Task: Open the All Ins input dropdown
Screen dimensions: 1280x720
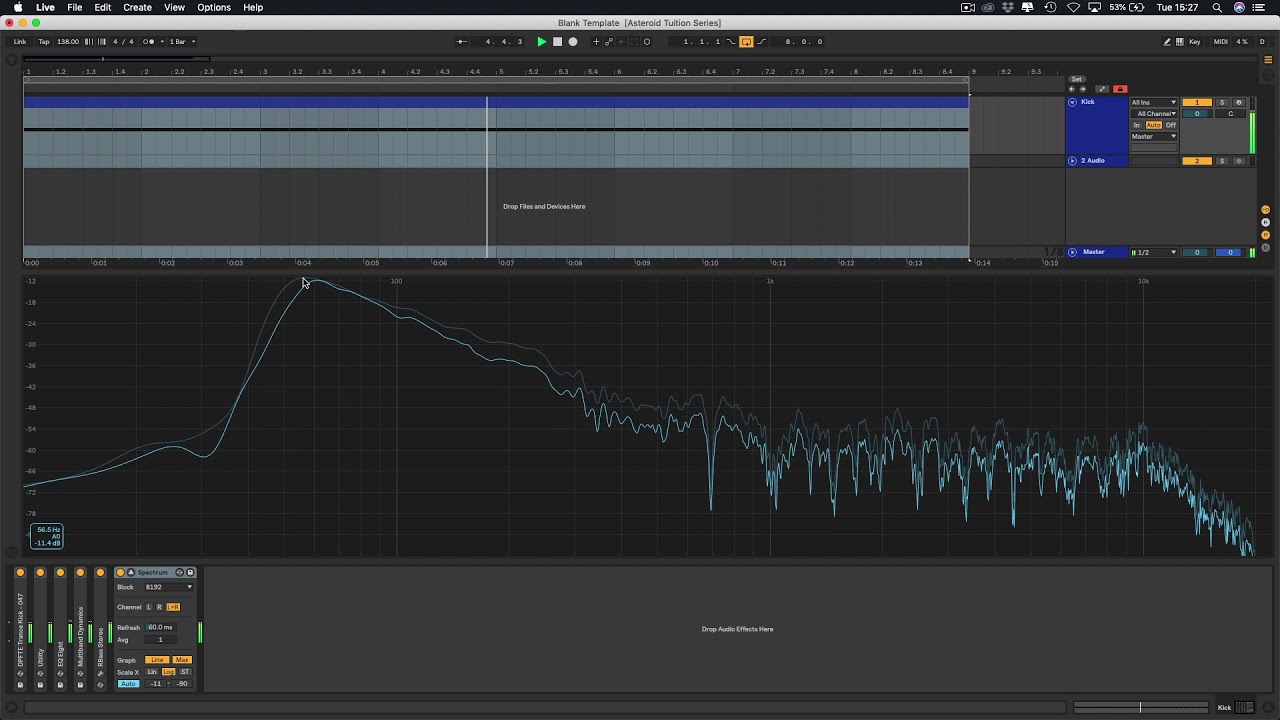Action: [x=1154, y=102]
